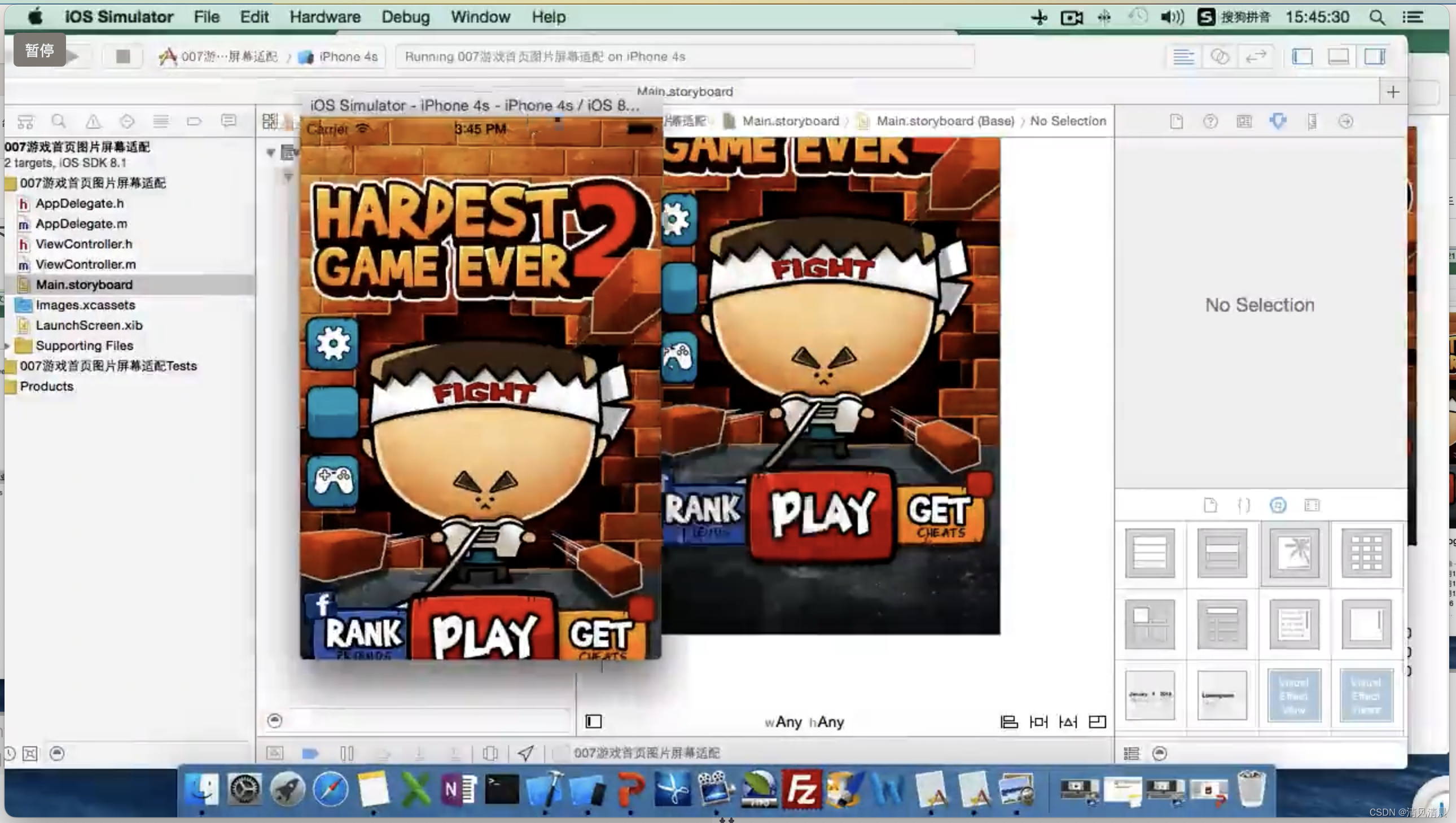Show the Attributes inspector icon
Screen dimensions: 1456x823
tap(1278, 121)
